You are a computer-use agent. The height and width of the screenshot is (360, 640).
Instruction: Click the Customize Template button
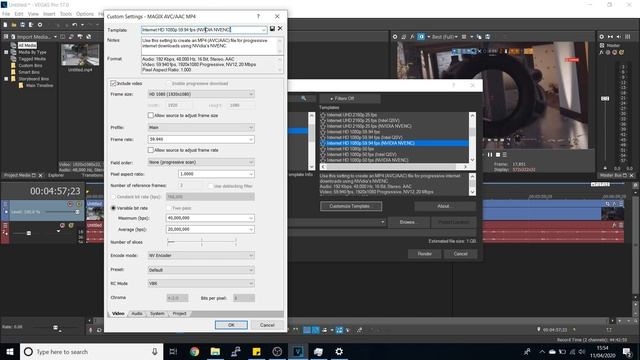351,206
